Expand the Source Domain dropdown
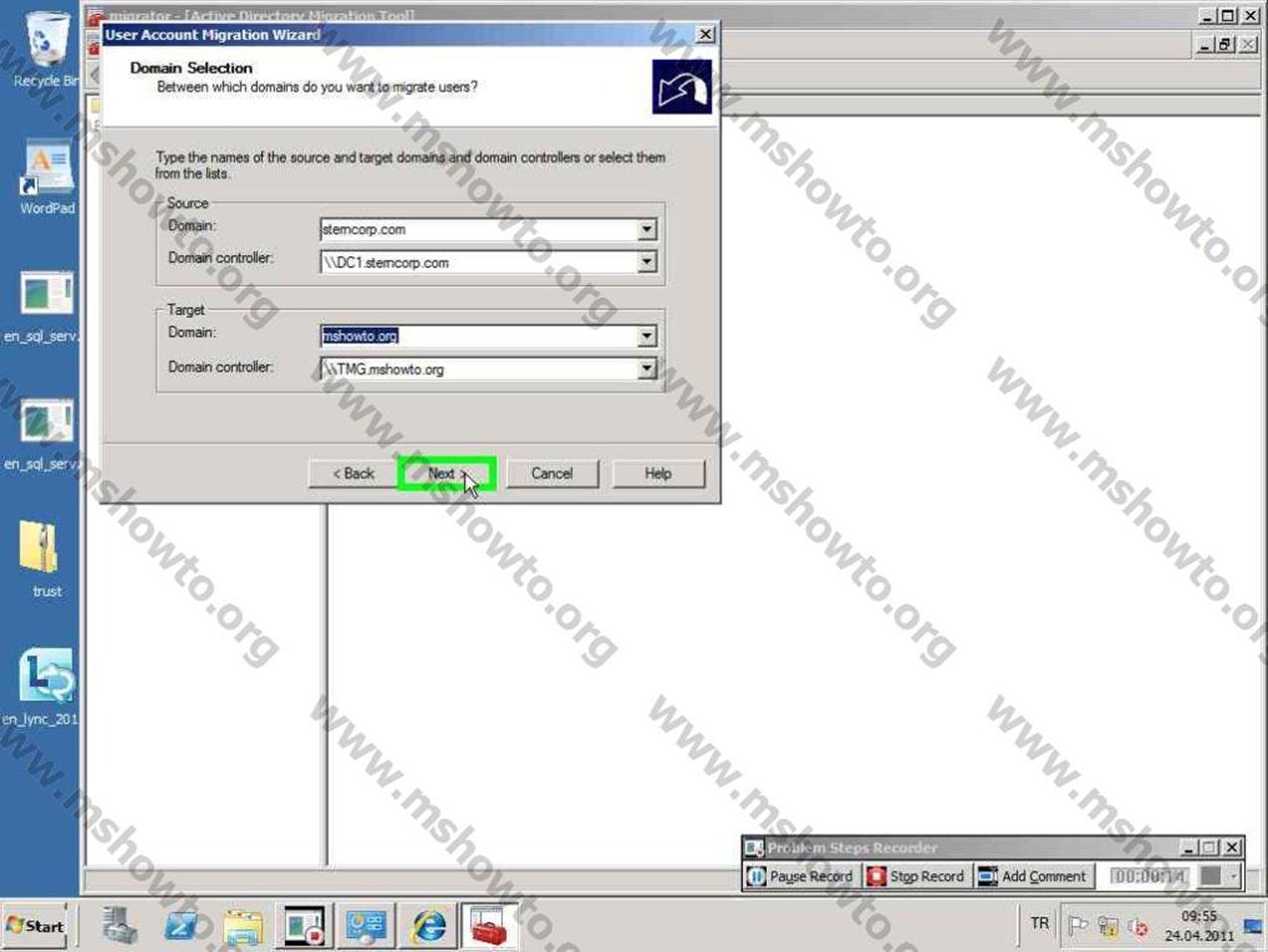Viewport: 1268px width, 952px height. coord(646,230)
